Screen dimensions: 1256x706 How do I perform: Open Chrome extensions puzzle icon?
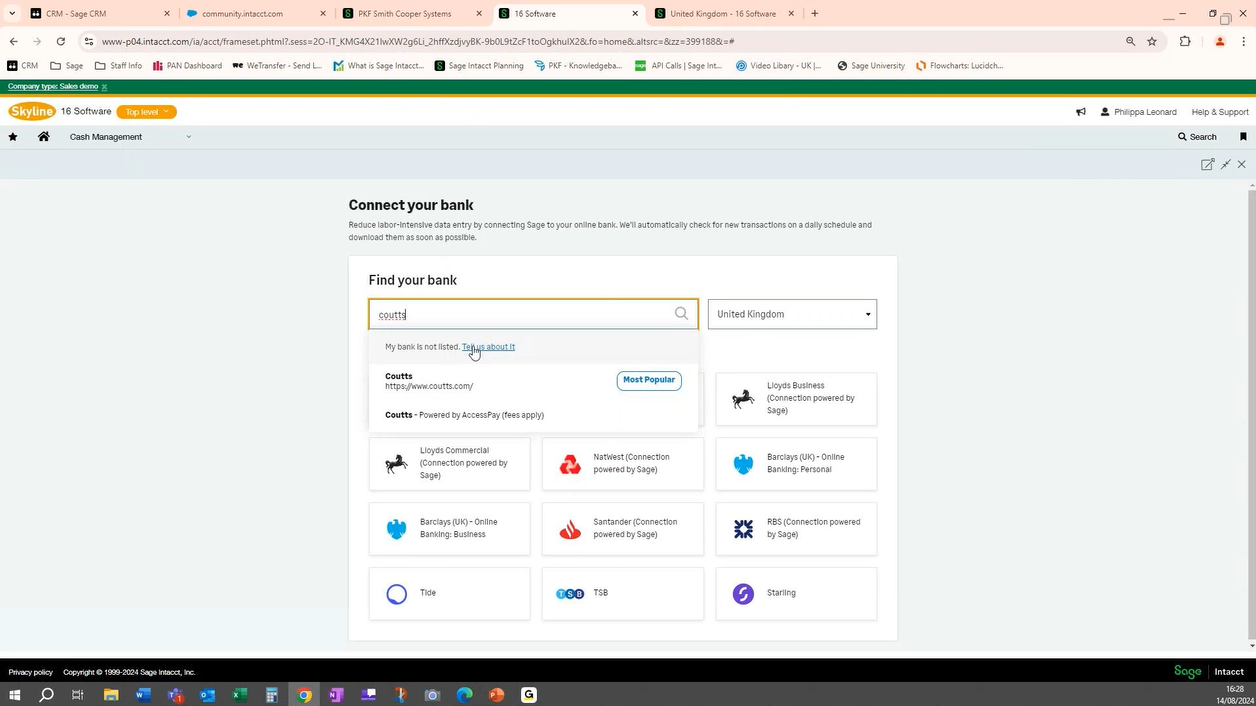click(1185, 41)
